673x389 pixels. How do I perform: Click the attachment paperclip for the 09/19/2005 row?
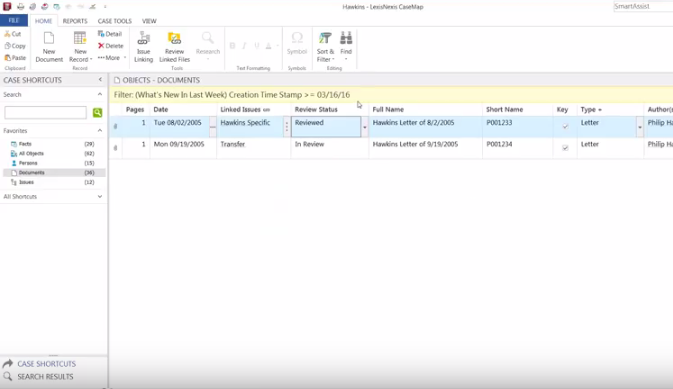point(115,148)
